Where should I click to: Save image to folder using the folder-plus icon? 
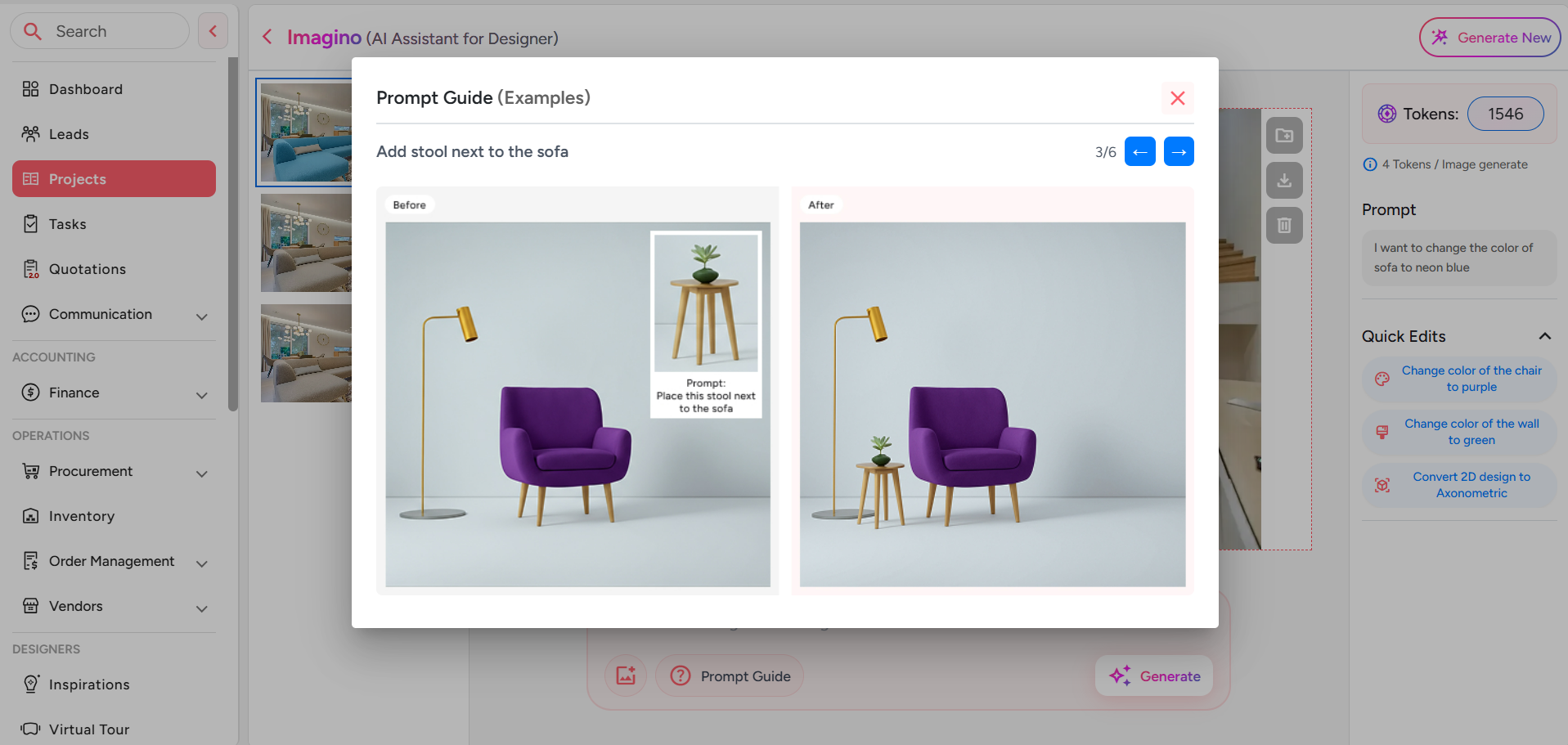tap(1284, 135)
